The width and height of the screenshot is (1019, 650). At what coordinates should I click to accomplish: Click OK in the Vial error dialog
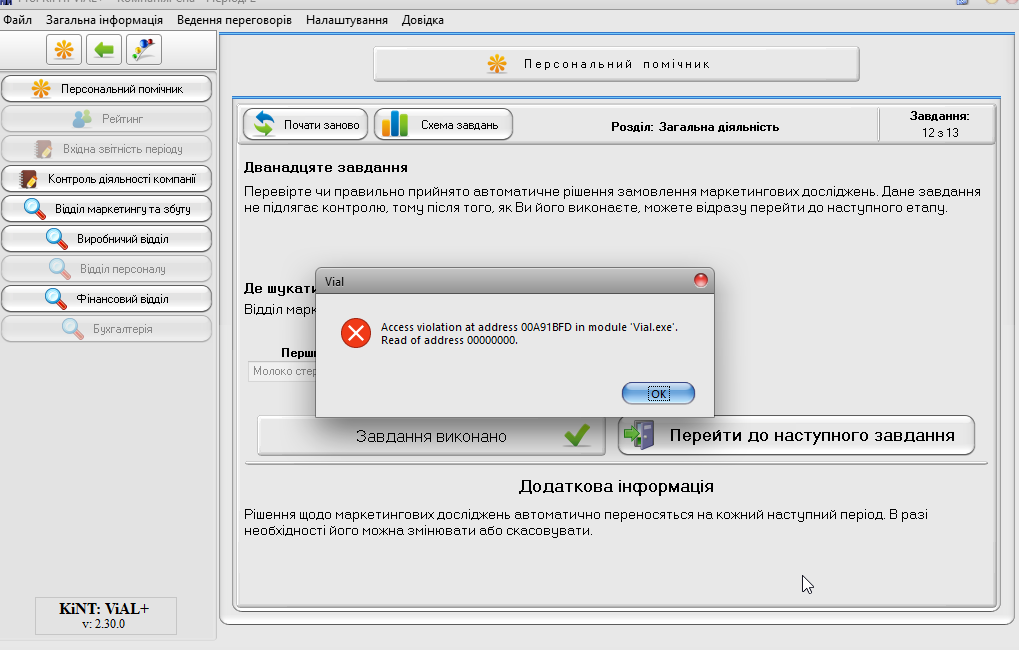(x=658, y=393)
